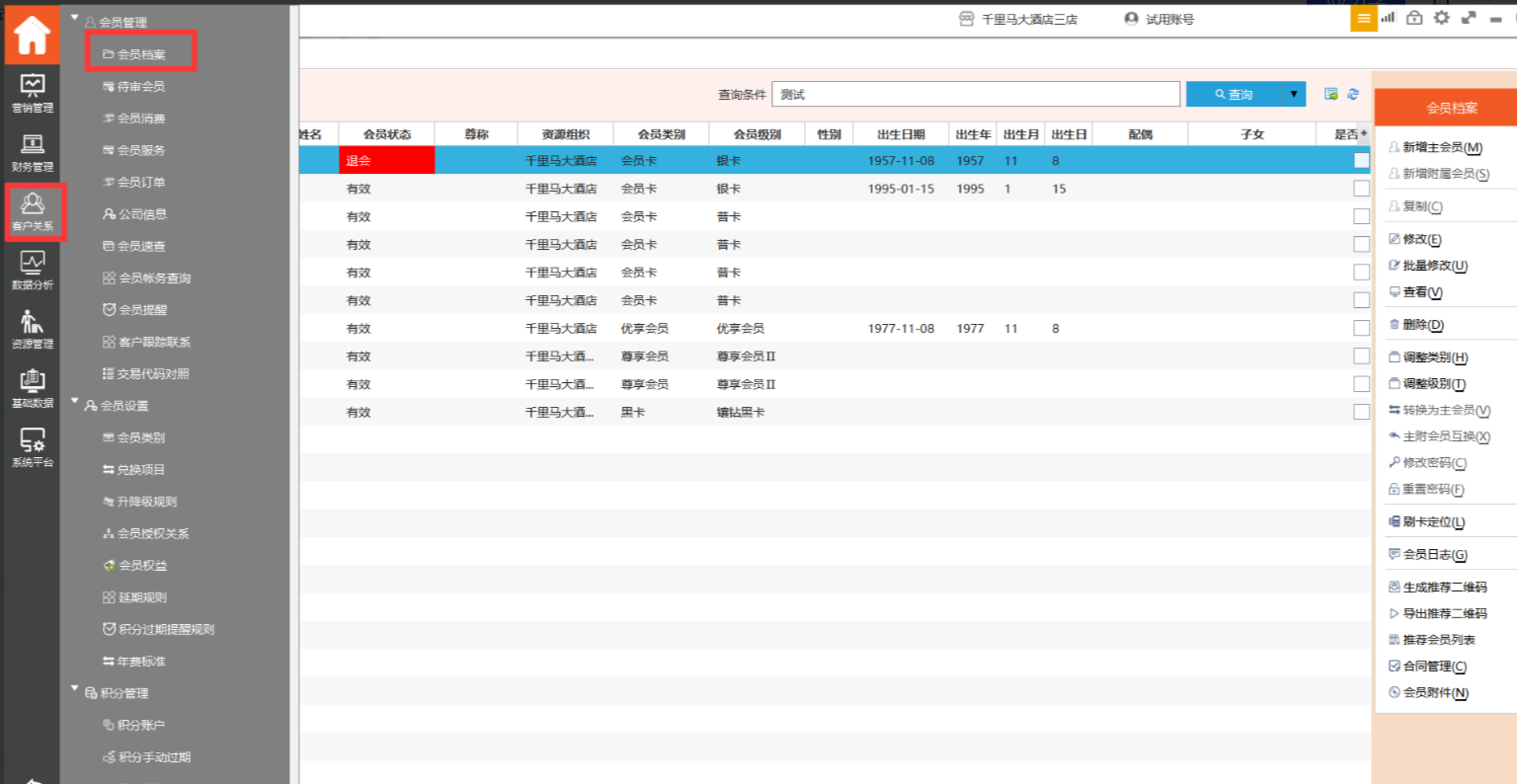Select 待审会员 in the navigation menu
This screenshot has height=784, width=1517.
pyautogui.click(x=140, y=87)
